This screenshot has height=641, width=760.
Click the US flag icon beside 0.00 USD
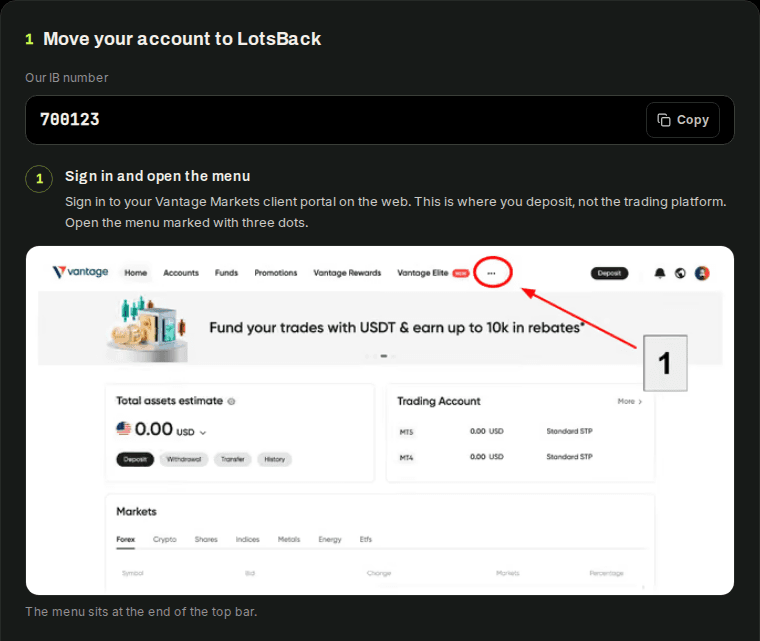[124, 429]
